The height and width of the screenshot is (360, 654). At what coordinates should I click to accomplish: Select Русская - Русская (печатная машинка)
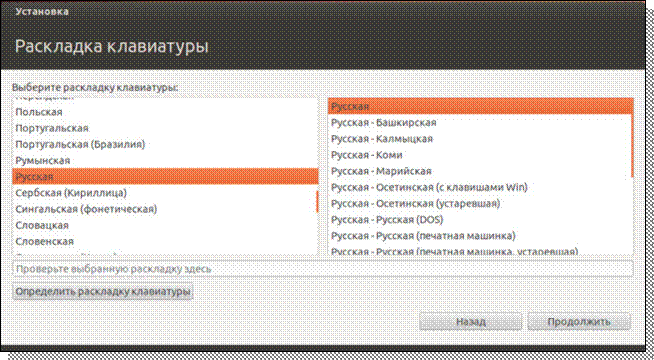480,236
